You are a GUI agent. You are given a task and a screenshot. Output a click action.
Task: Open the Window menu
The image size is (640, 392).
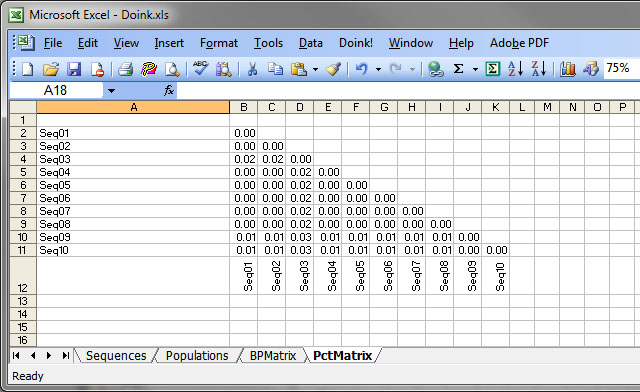[411, 43]
